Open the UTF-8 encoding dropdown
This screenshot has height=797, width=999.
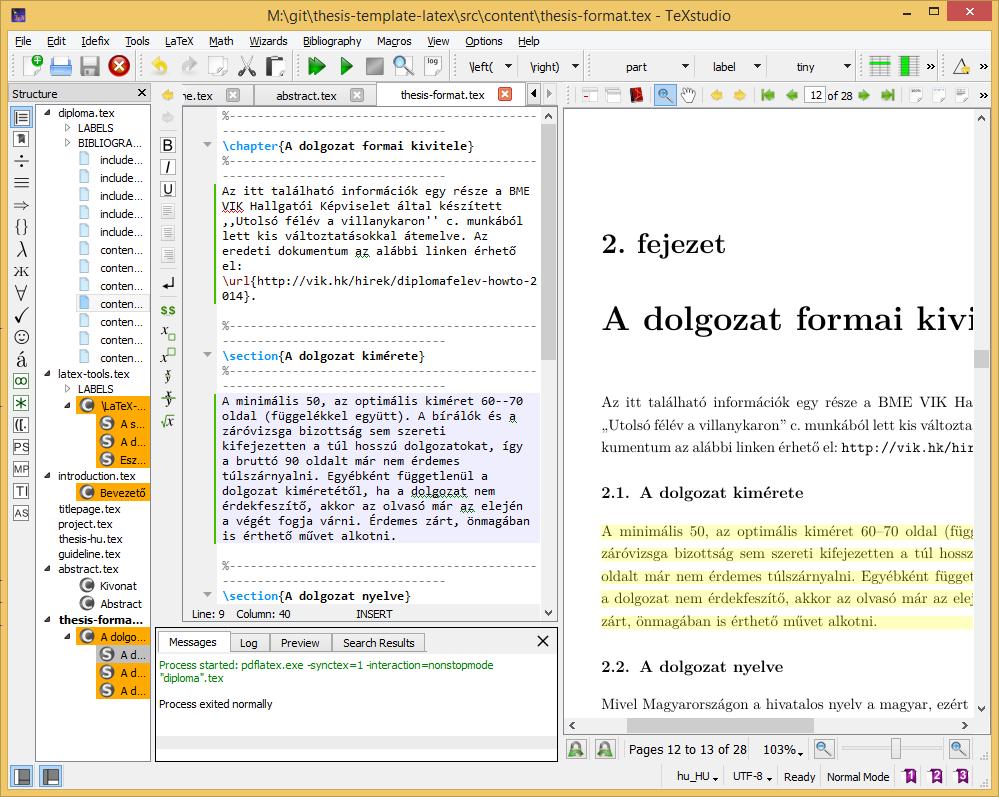[752, 777]
